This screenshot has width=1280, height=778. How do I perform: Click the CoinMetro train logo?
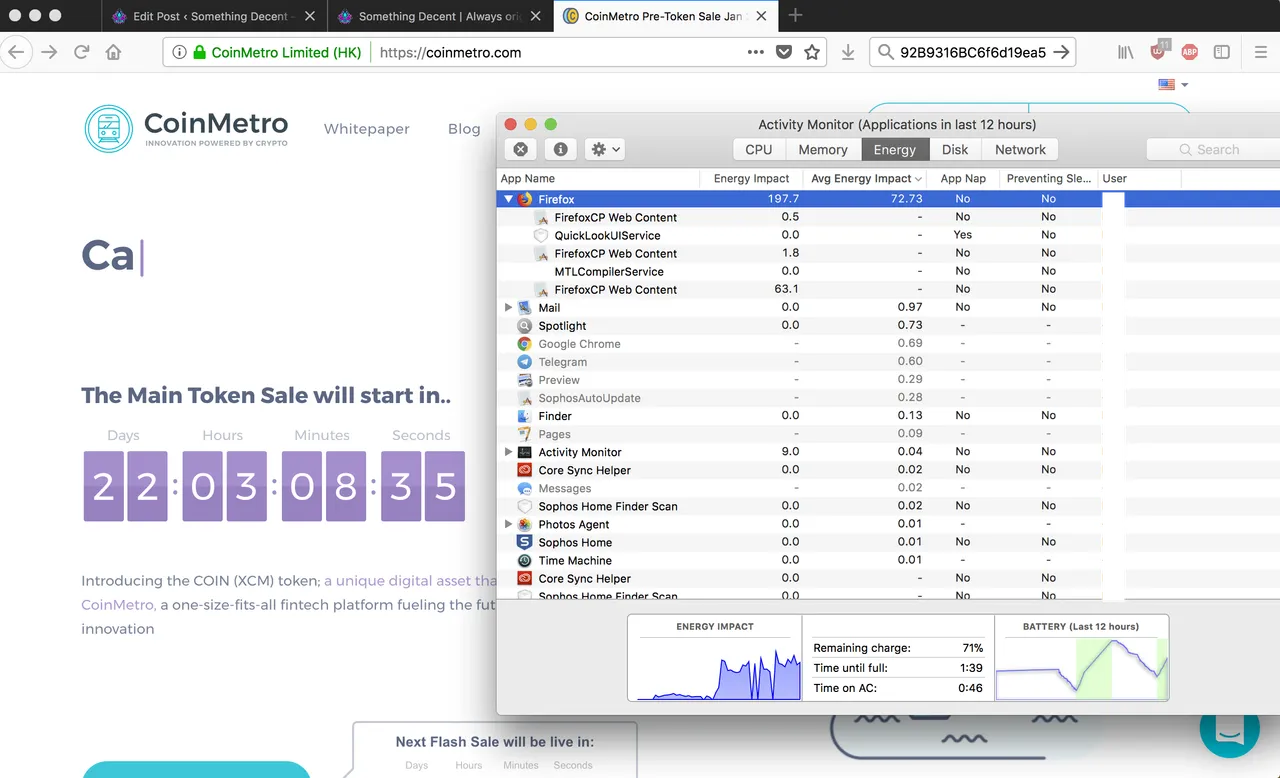coord(109,128)
